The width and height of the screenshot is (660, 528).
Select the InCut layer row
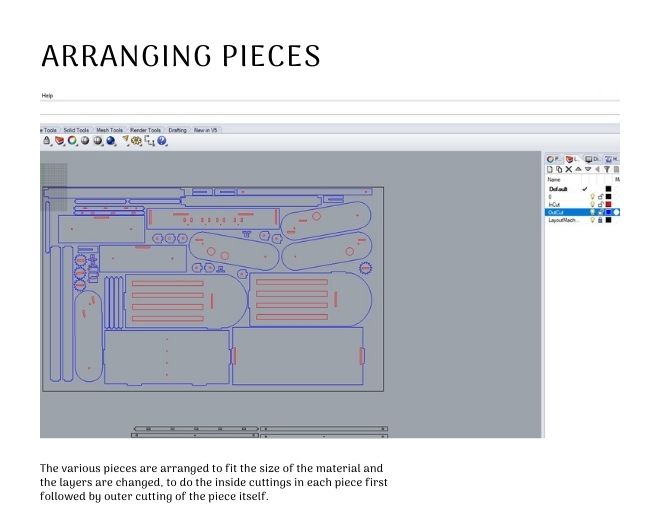[x=583, y=204]
